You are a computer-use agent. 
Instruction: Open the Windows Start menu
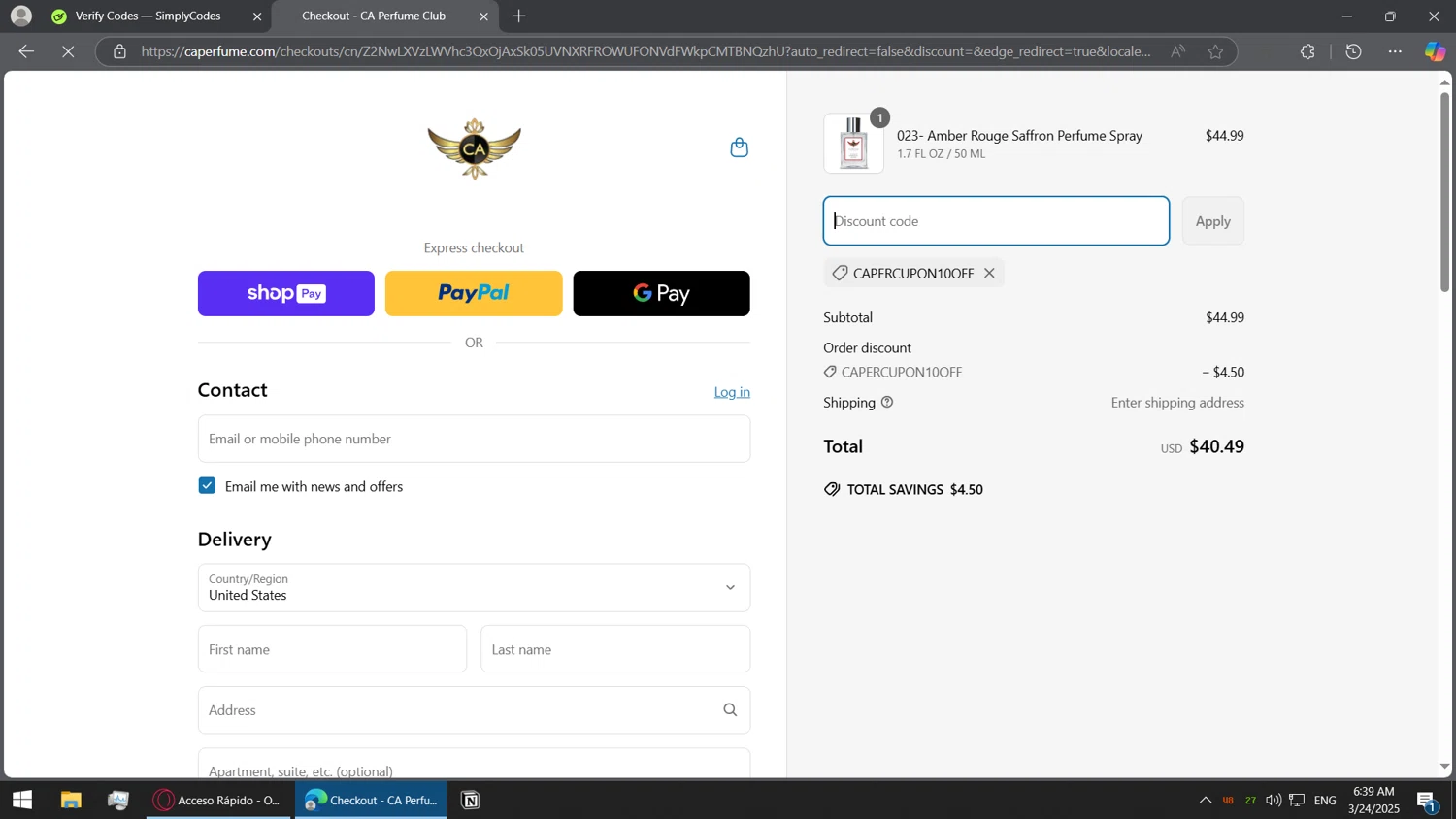(22, 800)
